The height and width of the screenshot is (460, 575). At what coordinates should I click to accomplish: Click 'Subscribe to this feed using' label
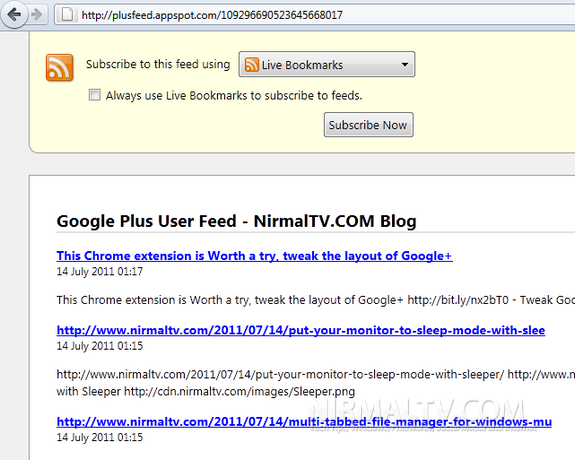pos(158,64)
